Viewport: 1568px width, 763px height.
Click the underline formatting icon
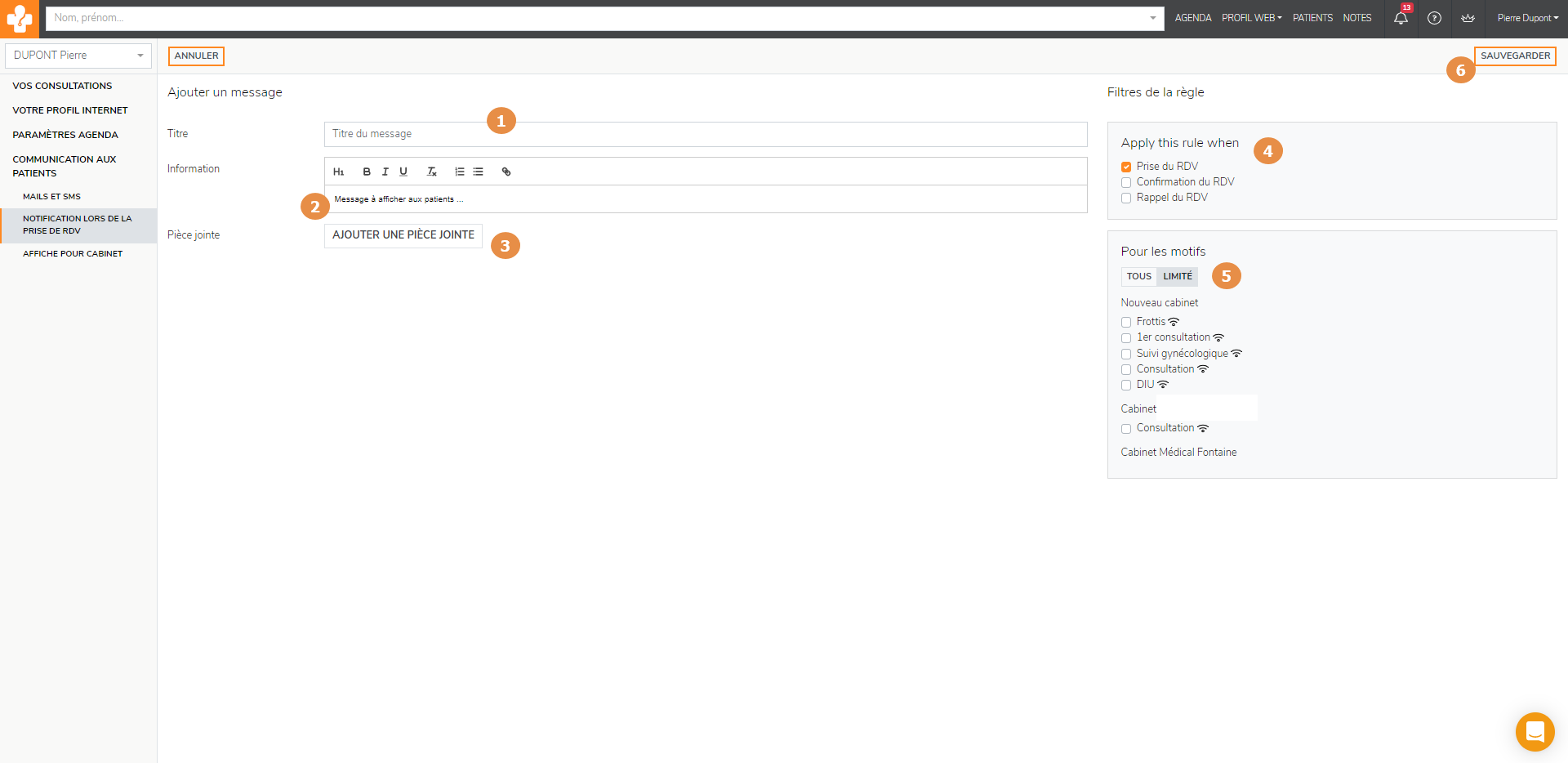403,172
